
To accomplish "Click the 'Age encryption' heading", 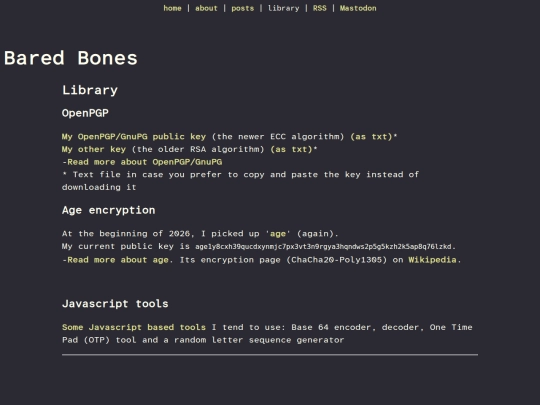I will 108,210.
